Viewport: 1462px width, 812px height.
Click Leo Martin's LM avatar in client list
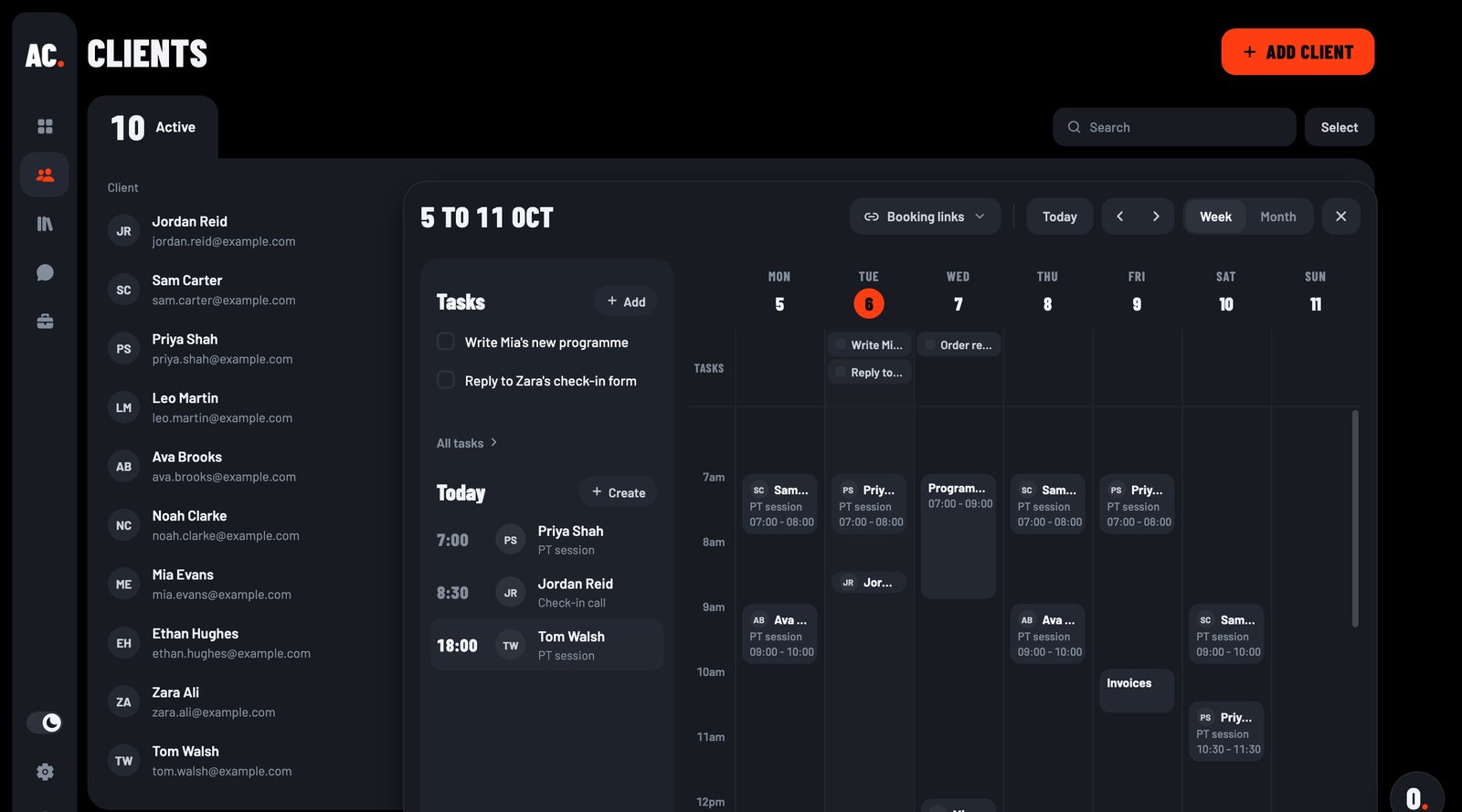coord(123,407)
